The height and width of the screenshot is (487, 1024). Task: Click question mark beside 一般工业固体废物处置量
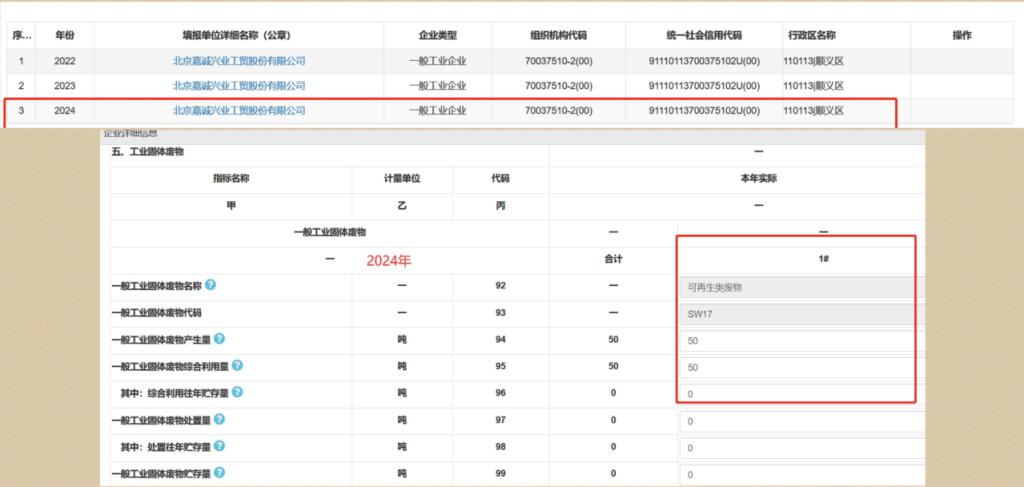219,419
